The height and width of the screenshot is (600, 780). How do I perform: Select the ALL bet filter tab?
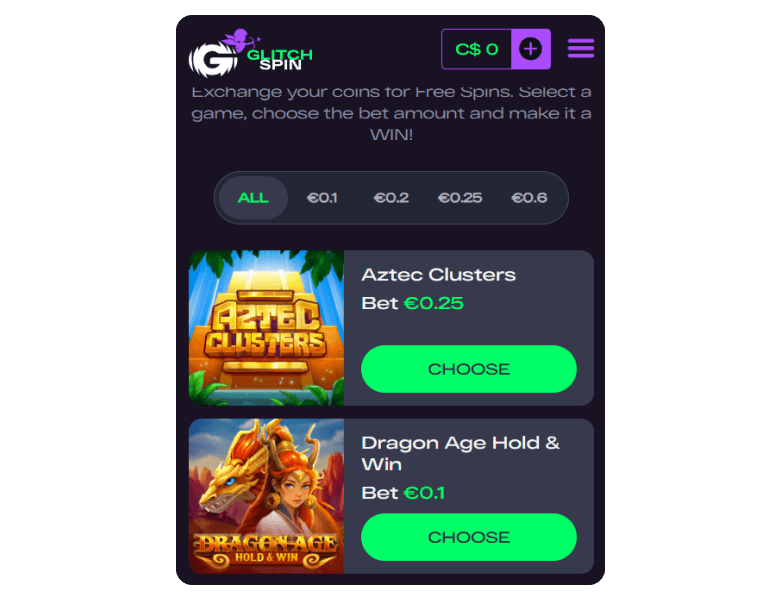[x=253, y=198]
